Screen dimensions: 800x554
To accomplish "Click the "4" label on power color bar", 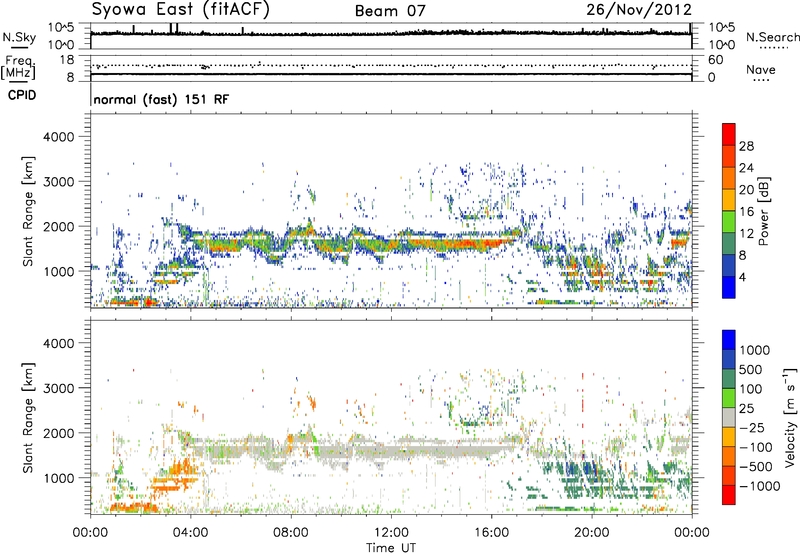I will pos(743,278).
